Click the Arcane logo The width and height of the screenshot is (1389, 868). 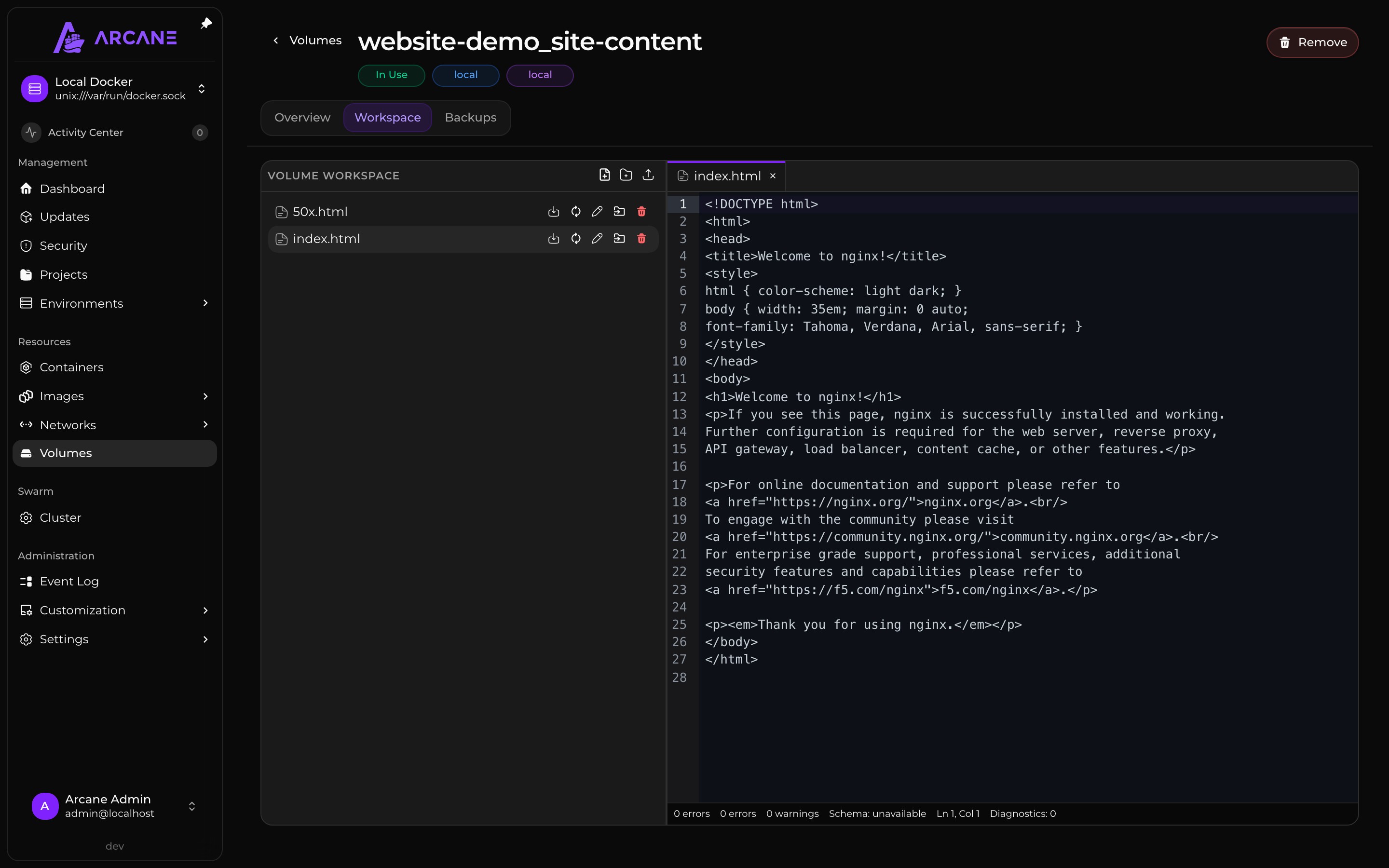coord(115,38)
